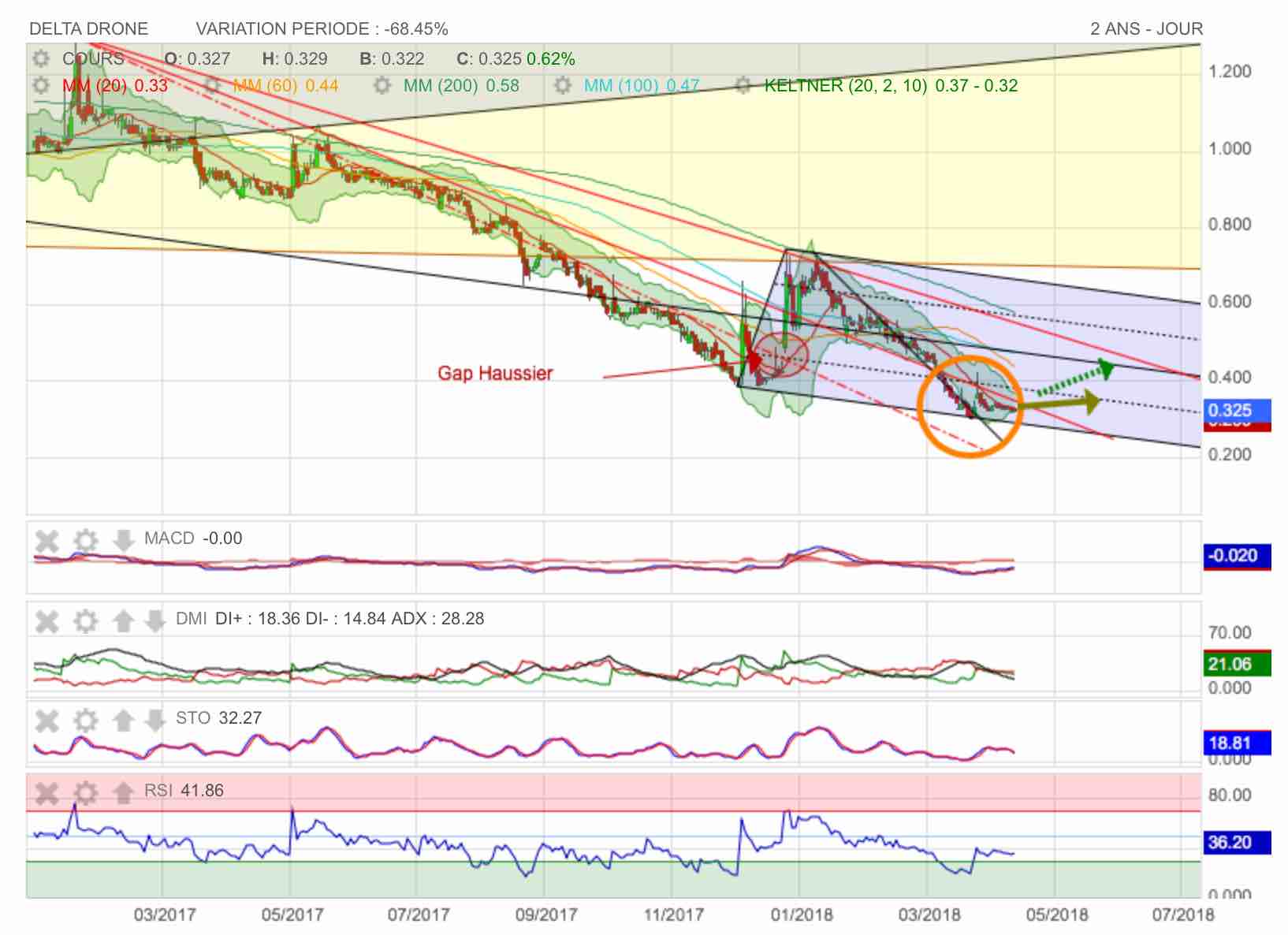The image size is (1288, 935).
Task: Open settings gear for MM (20) average
Action: (41, 85)
